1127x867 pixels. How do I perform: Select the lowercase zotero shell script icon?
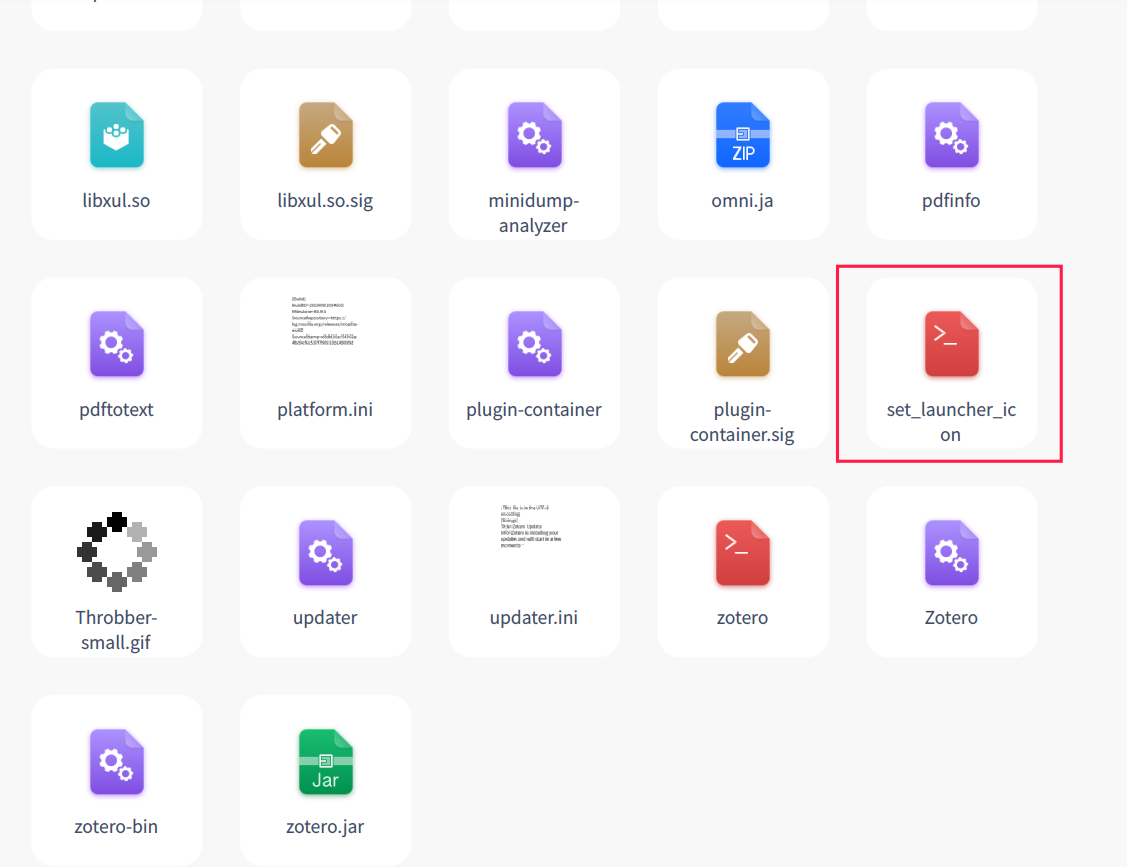742,552
